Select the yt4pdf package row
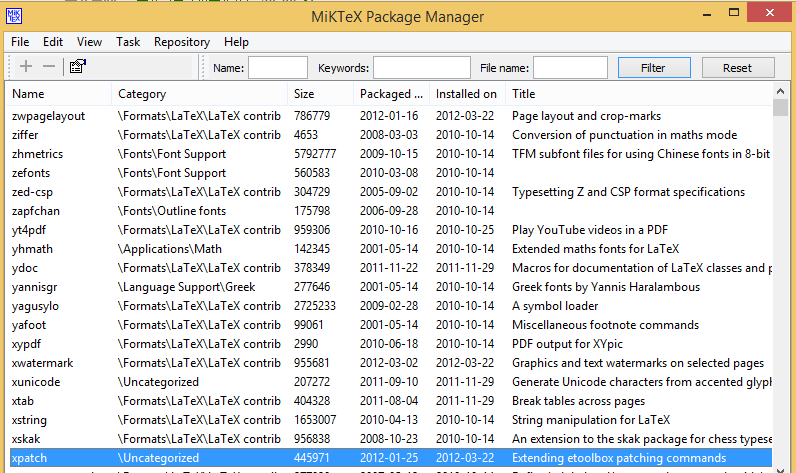796x473 pixels. pyautogui.click(x=391, y=230)
